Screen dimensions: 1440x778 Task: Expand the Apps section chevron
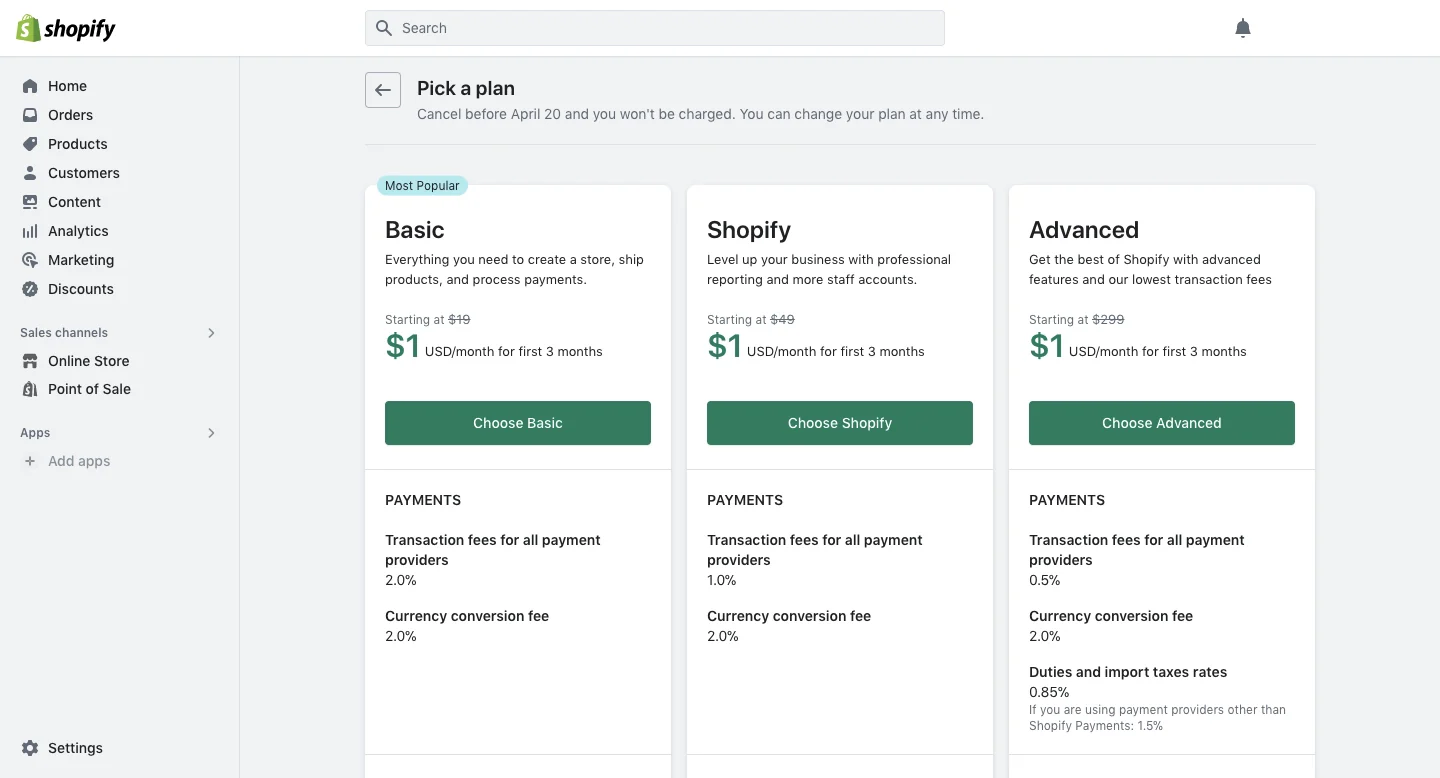coord(211,433)
